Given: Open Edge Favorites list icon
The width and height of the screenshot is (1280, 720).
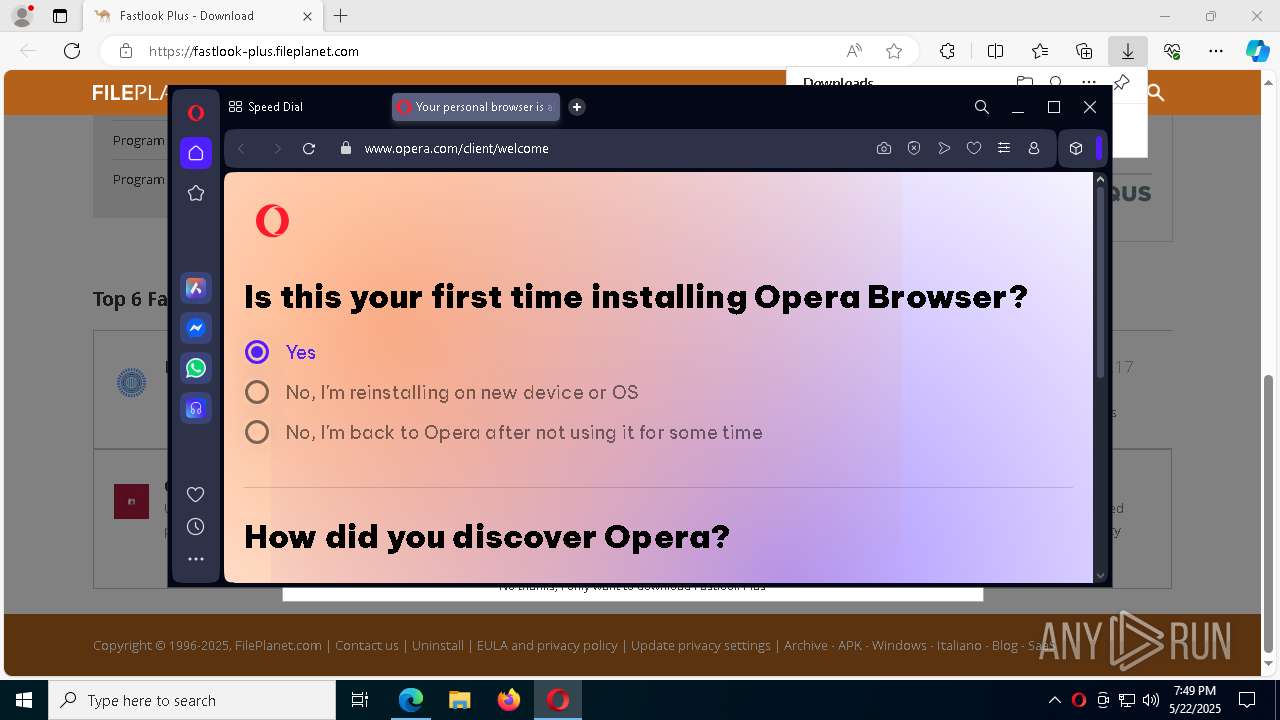Looking at the screenshot, I should [1040, 51].
